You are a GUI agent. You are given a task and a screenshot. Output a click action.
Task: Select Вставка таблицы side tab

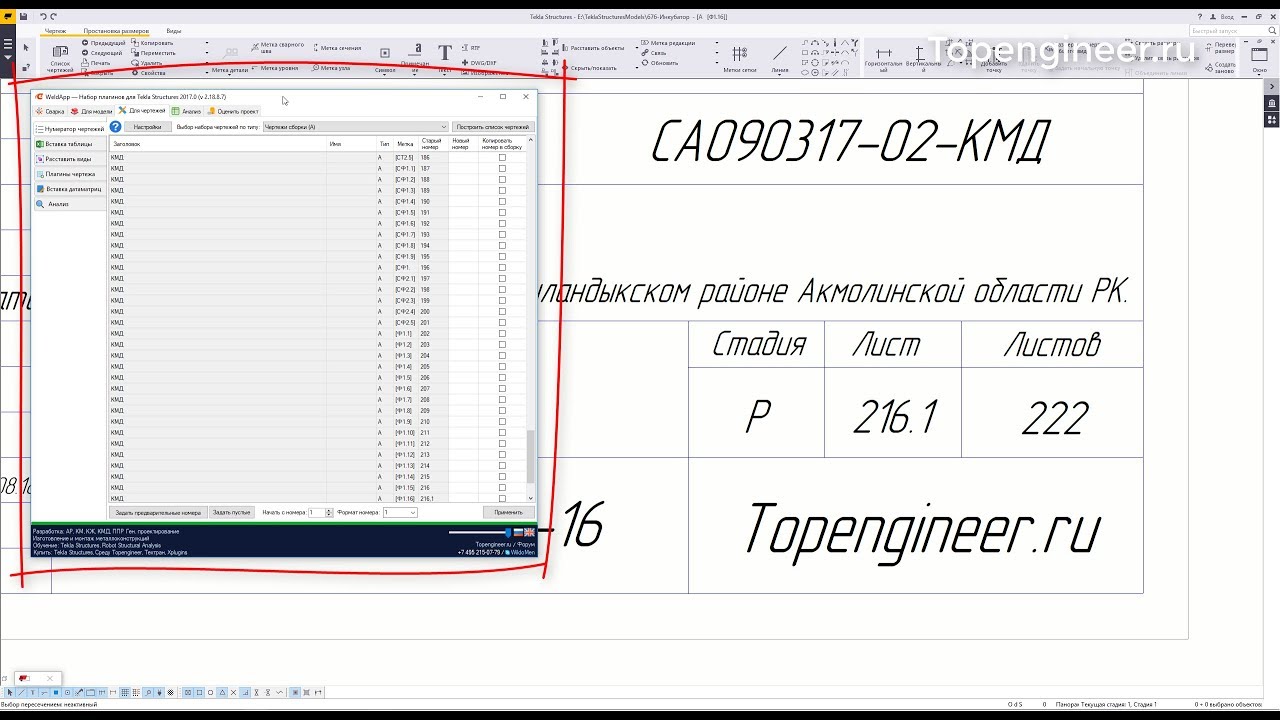(x=69, y=144)
